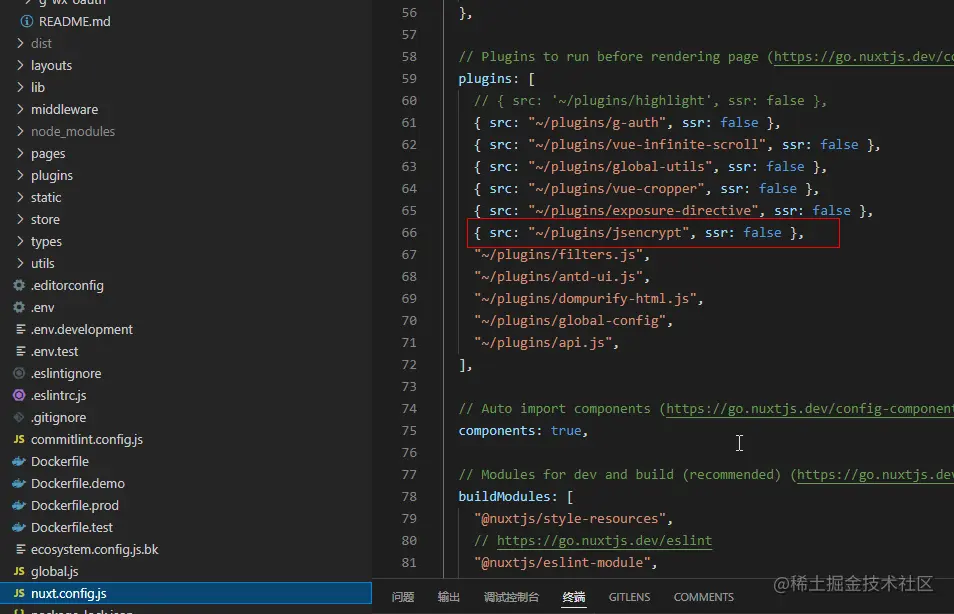This screenshot has height=614, width=954.
Task: Click the Docker whale icon beside Dockerfile
Action: 19,461
